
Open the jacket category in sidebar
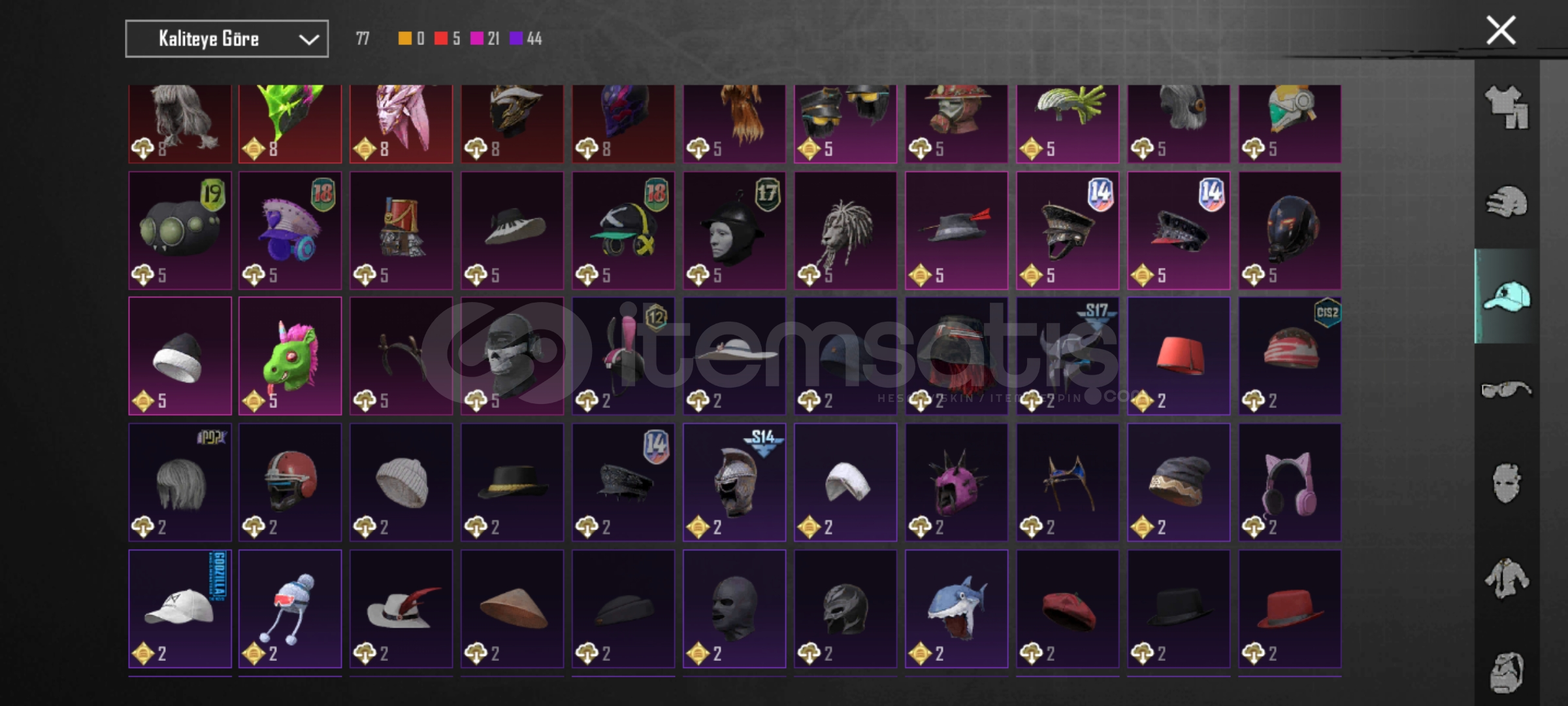[1507, 578]
